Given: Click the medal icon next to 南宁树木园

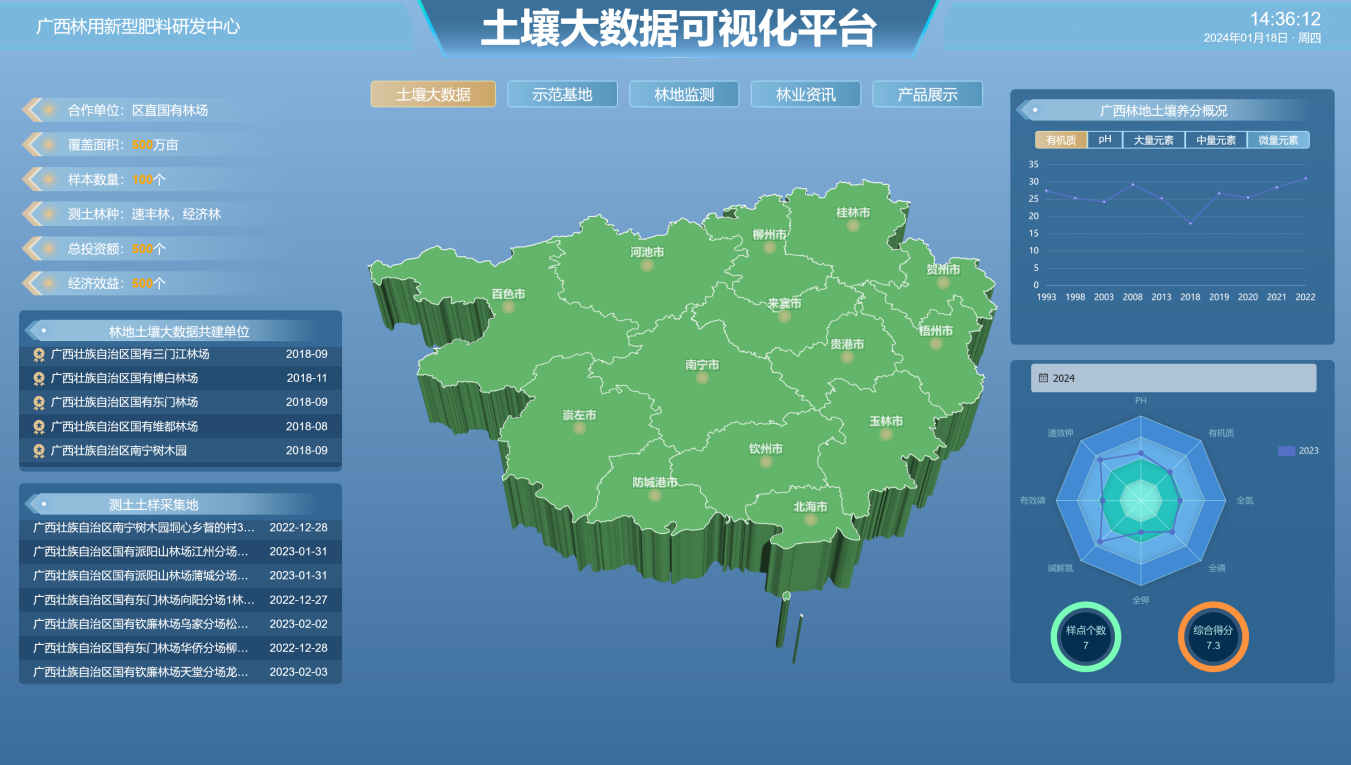Looking at the screenshot, I should tap(39, 451).
